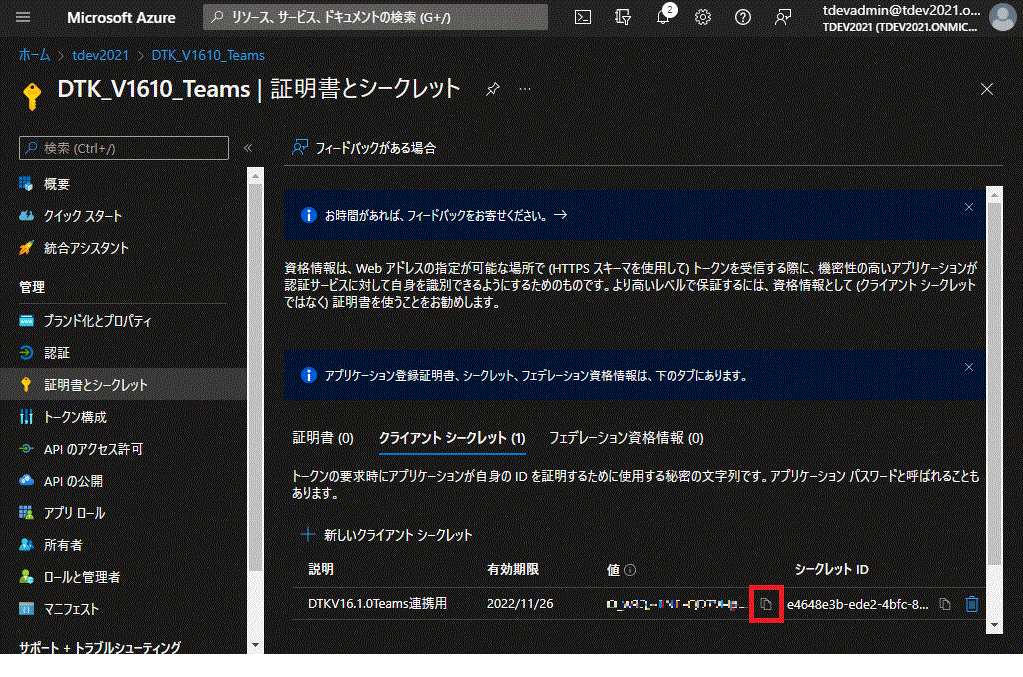
Task: Click content pane scrollbar up arrow
Action: 994,195
